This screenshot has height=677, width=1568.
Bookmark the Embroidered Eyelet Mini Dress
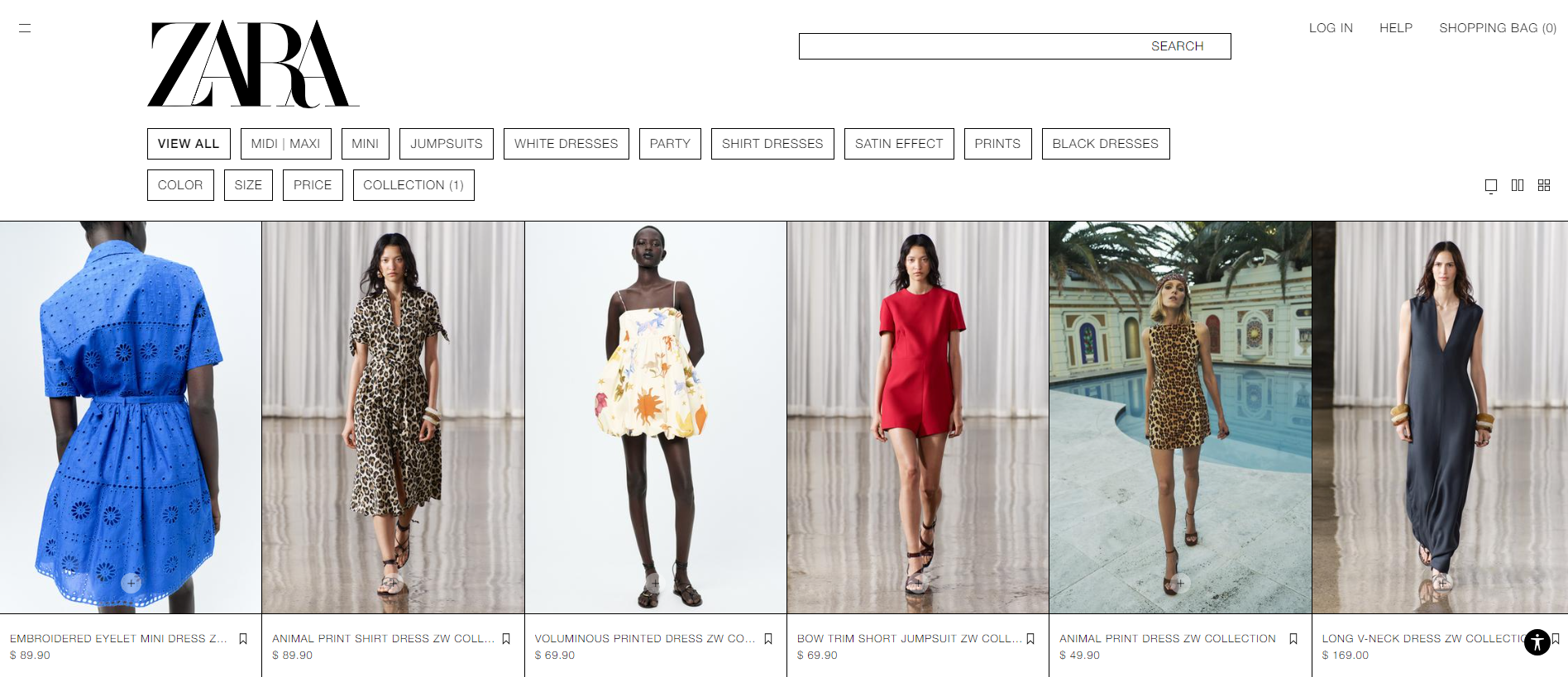(243, 639)
